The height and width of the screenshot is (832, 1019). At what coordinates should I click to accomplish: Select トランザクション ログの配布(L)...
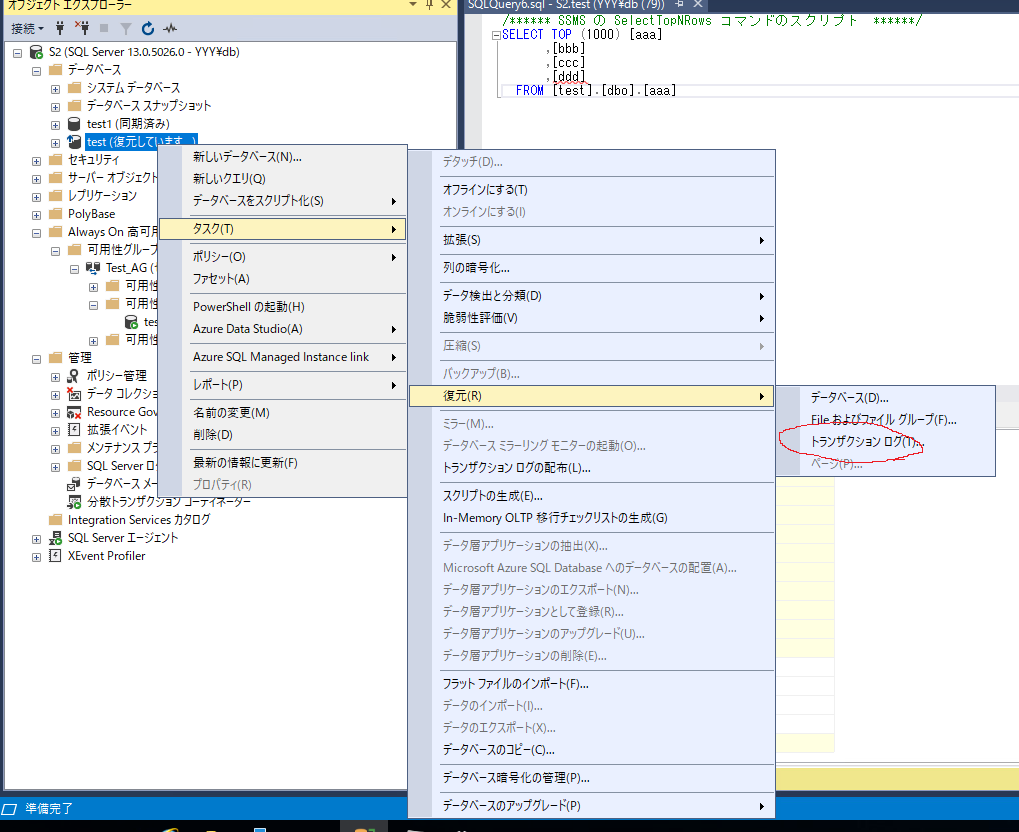click(x=591, y=468)
